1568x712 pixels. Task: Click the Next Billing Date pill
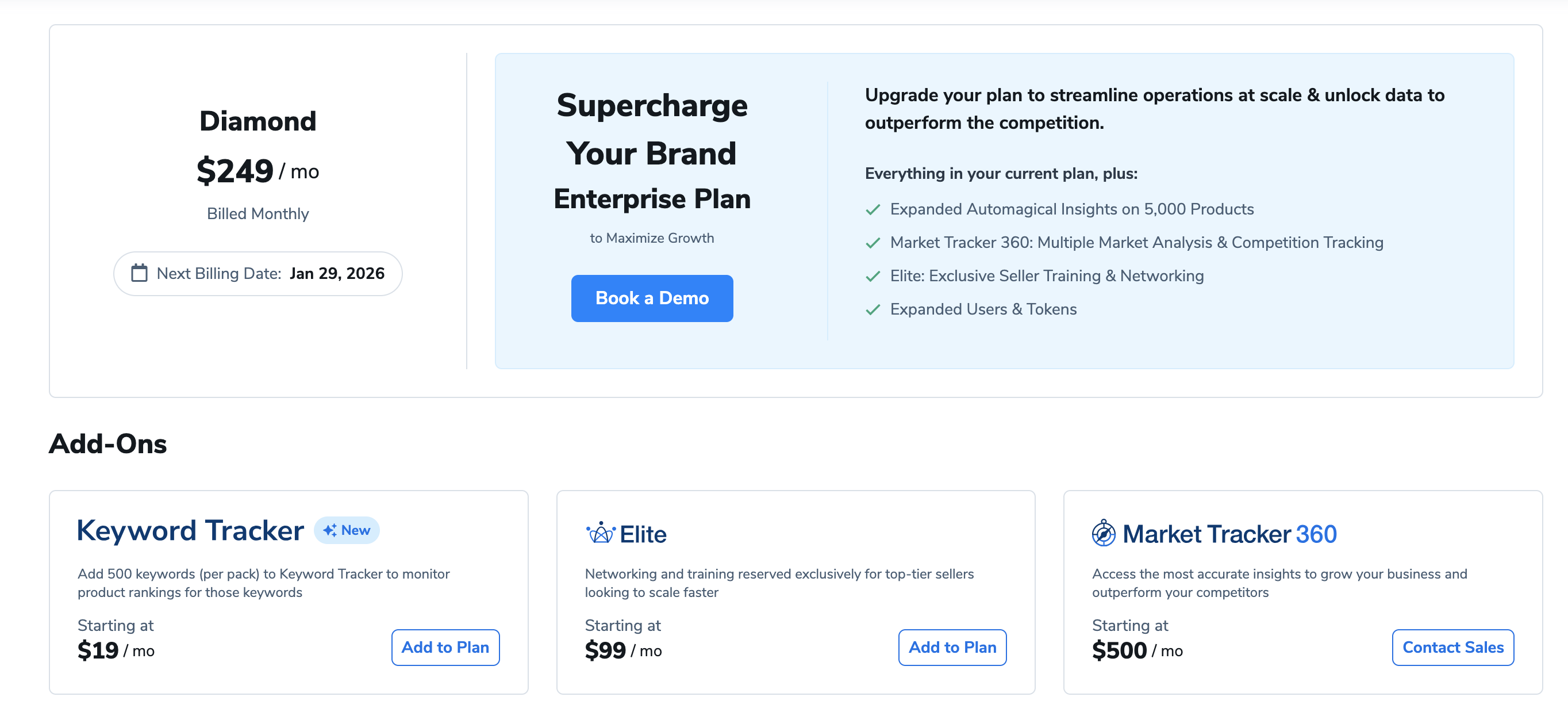click(258, 274)
